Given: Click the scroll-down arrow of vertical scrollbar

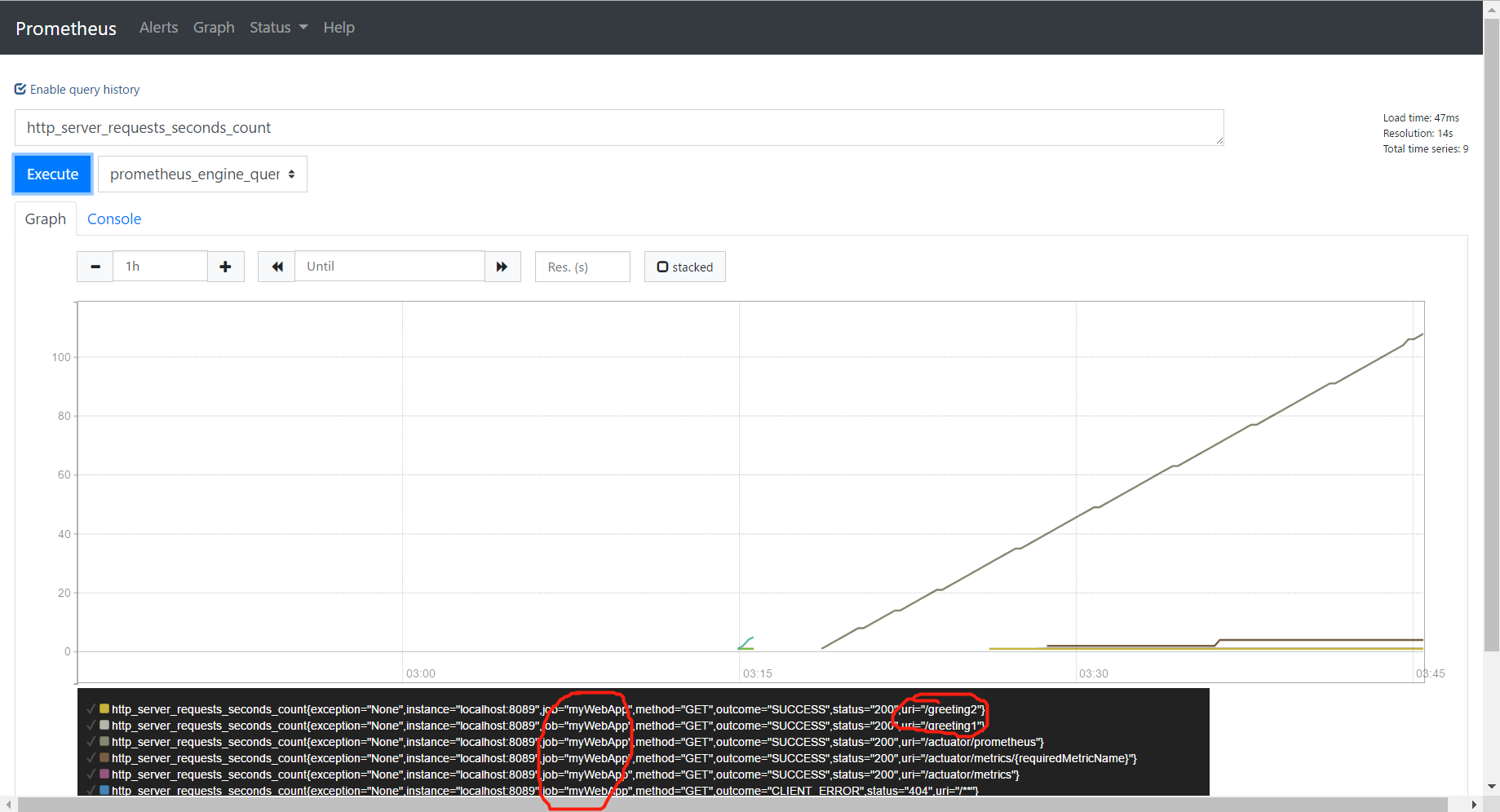Looking at the screenshot, I should coord(1491,788).
